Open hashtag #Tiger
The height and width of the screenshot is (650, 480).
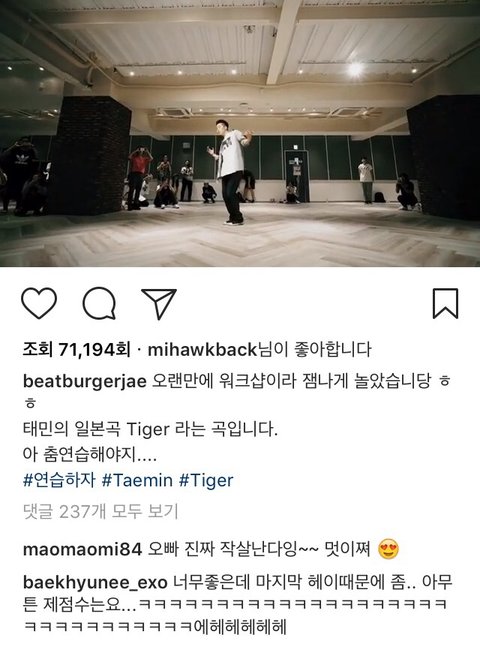[x=206, y=480]
